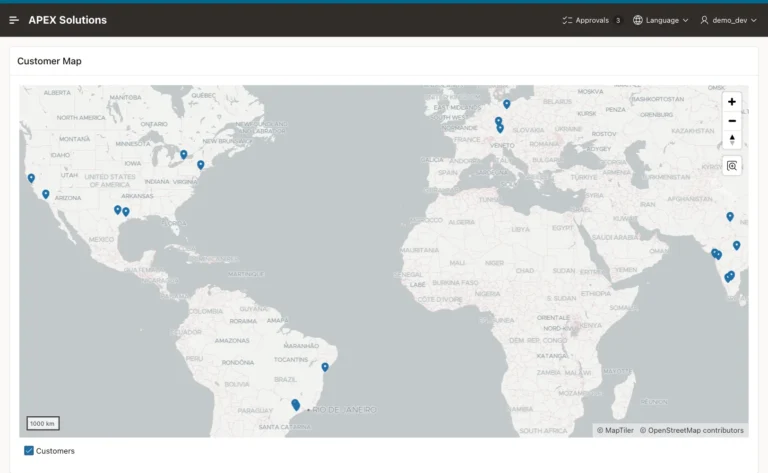Select the eastern India marker
Screen dimensions: 768x473
736,245
